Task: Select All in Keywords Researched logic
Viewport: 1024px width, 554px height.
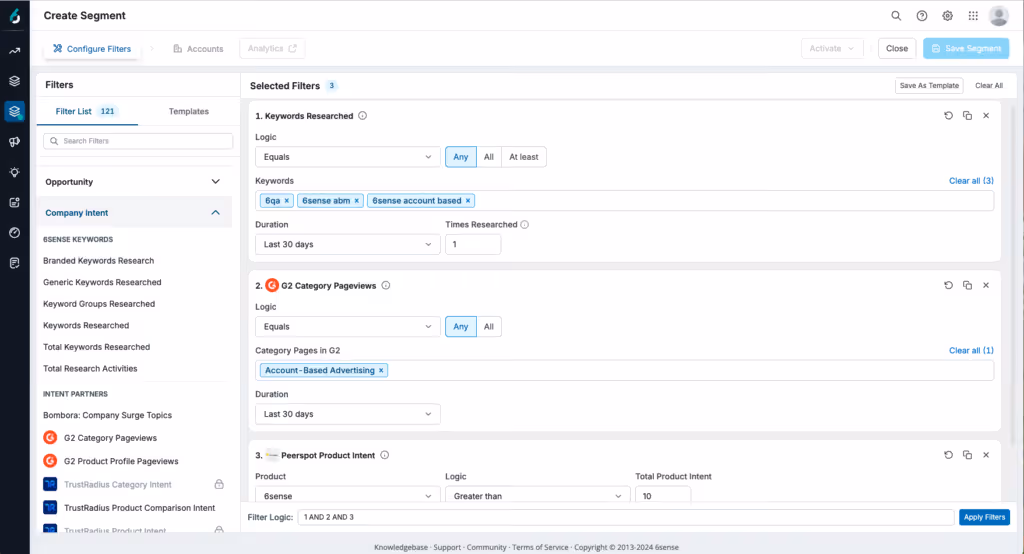Action: pos(488,157)
